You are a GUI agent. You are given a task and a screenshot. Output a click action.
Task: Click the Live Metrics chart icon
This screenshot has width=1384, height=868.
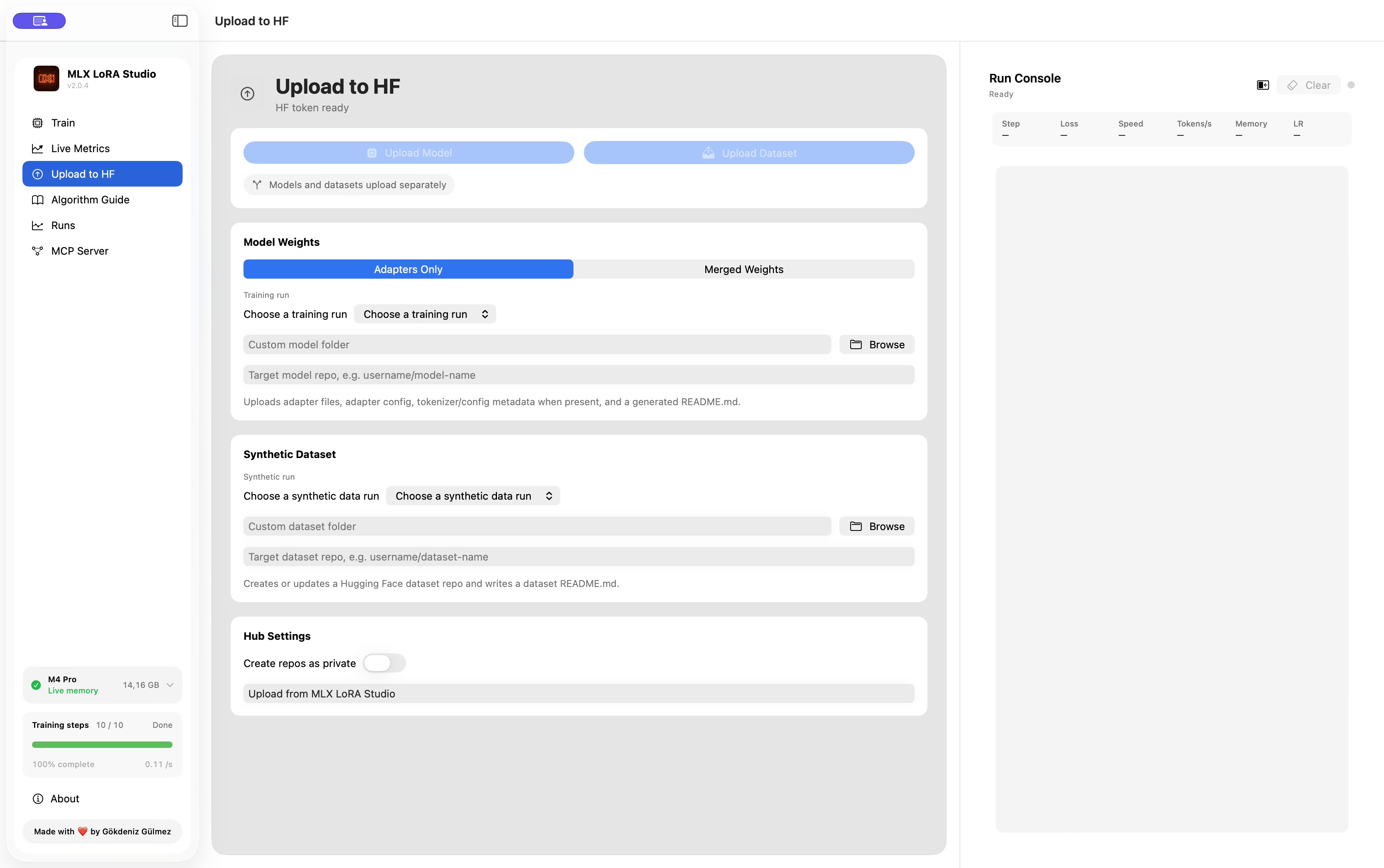(37, 149)
